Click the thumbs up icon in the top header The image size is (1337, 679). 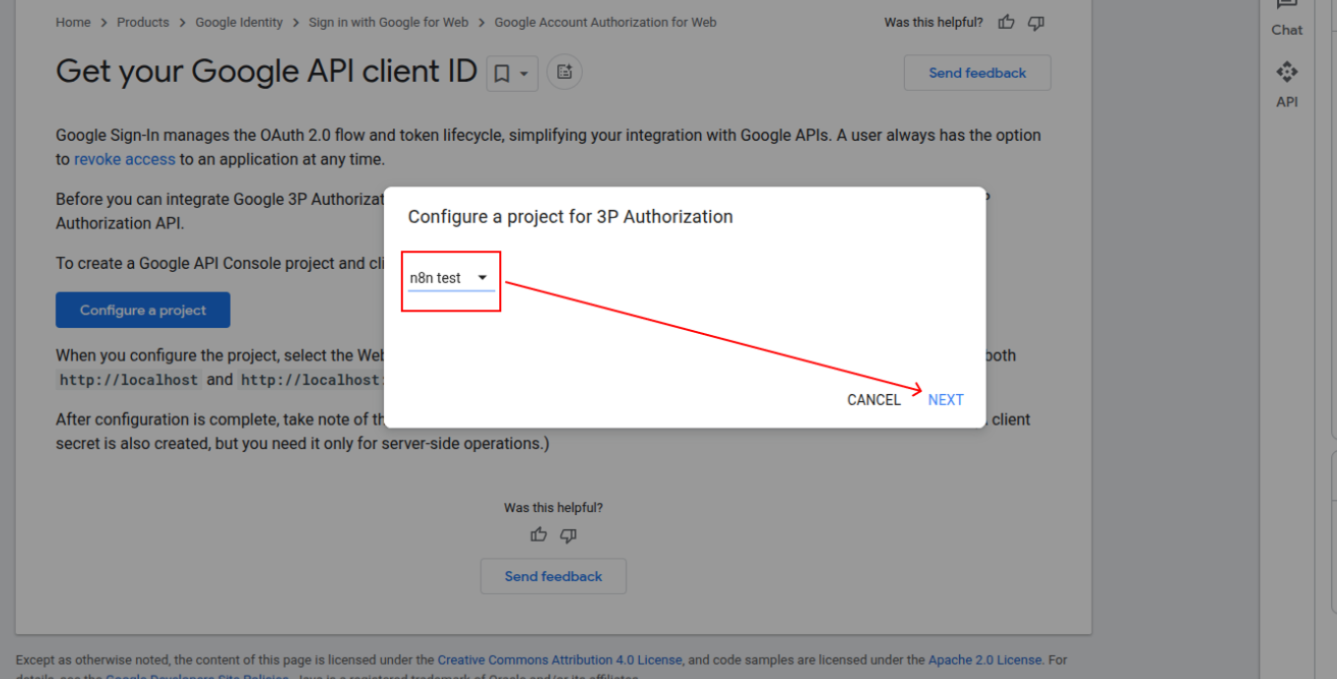pos(1007,22)
